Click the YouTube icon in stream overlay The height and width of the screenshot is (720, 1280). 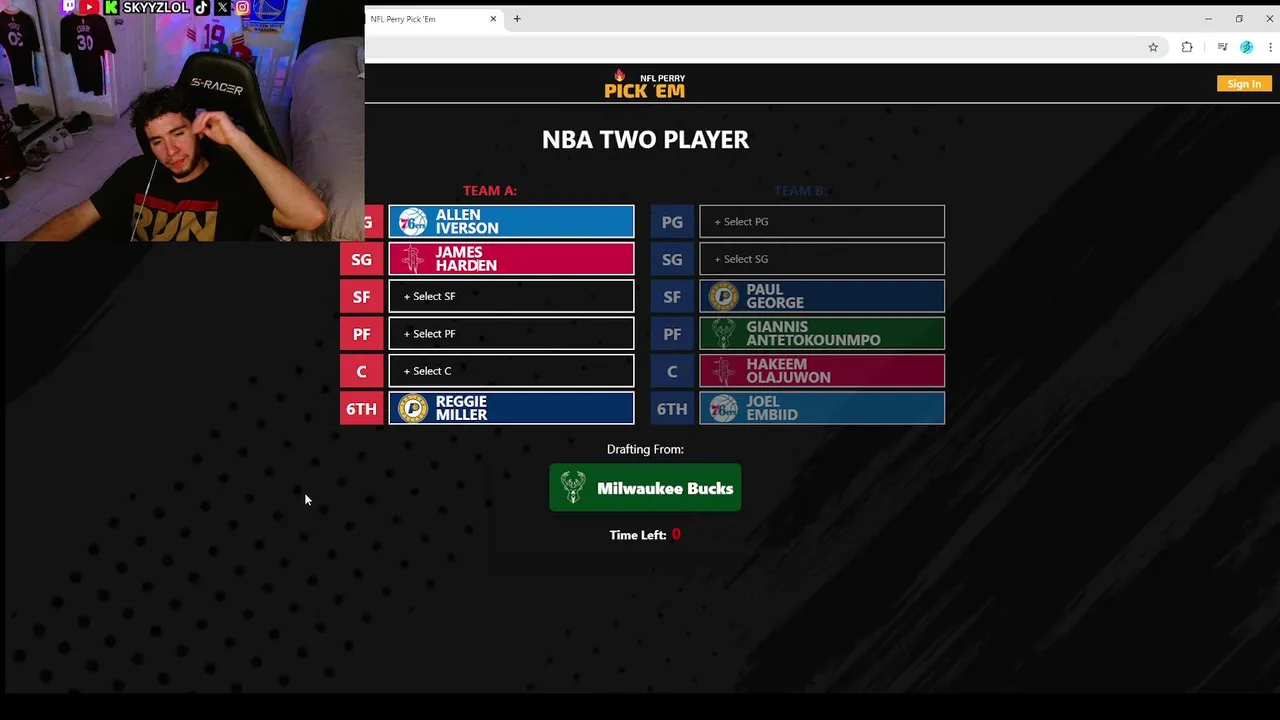point(89,7)
